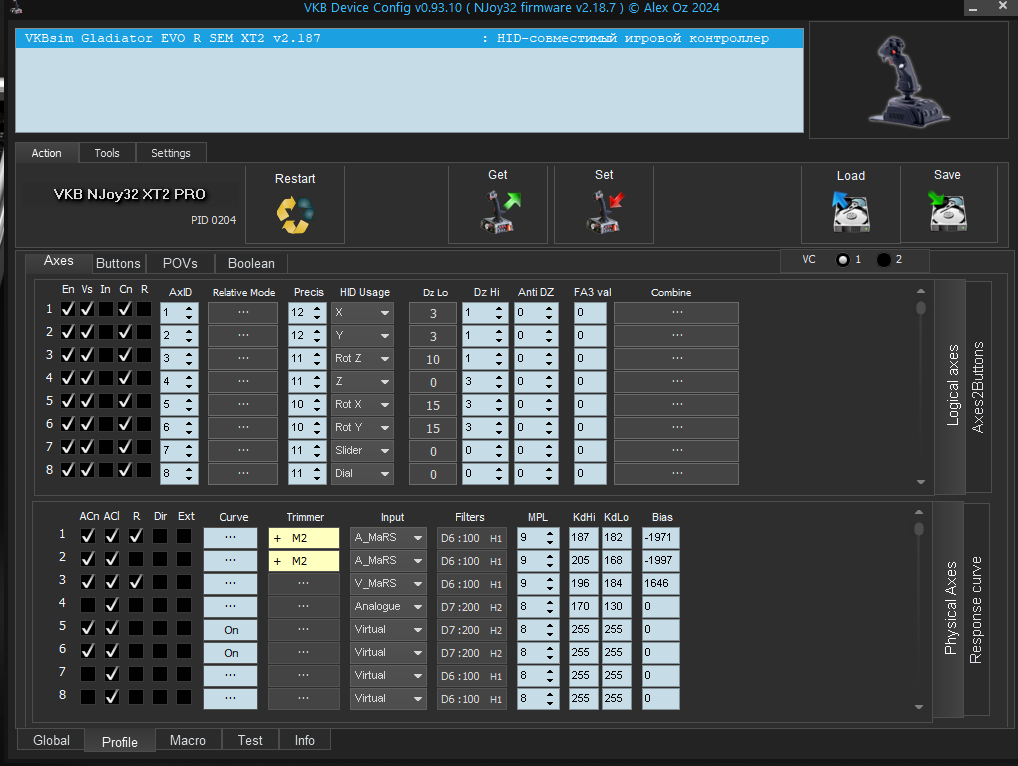Viewport: 1018px width, 766px height.
Task: Click KdLo field showing 130
Action: coord(616,606)
